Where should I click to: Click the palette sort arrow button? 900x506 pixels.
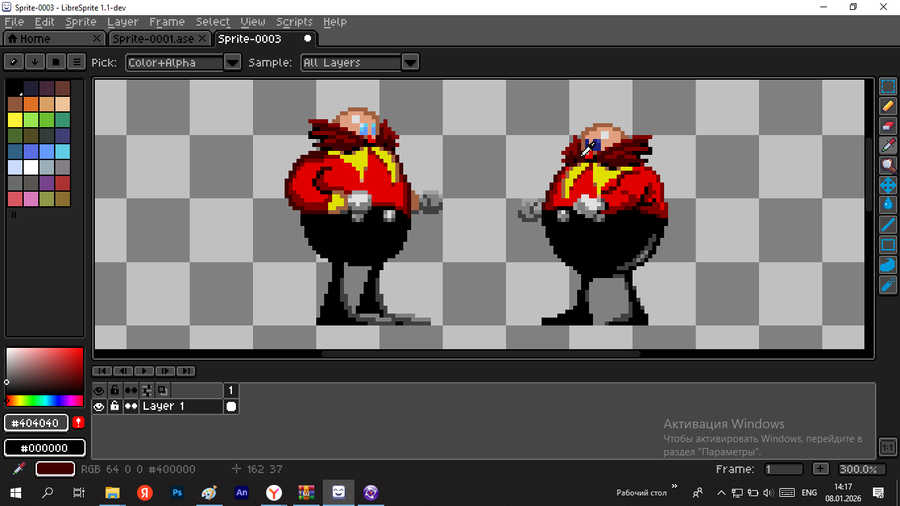[x=34, y=62]
